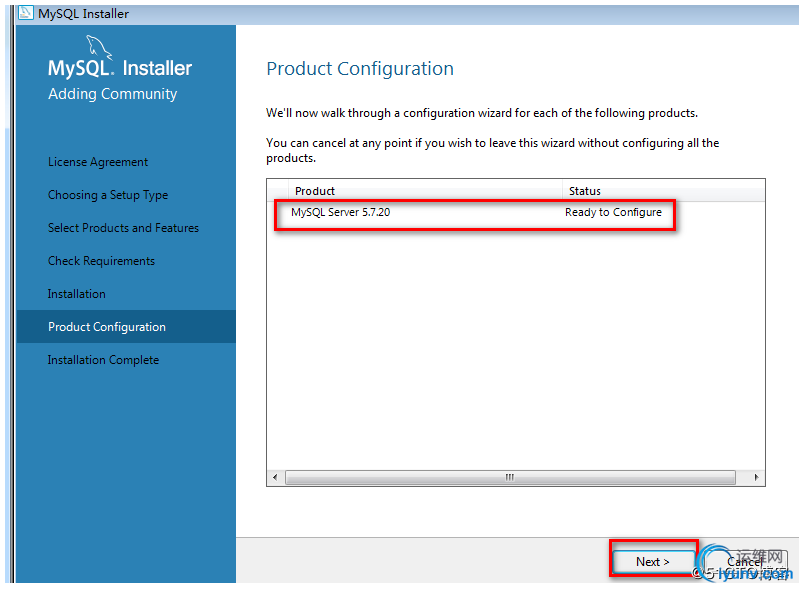The height and width of the screenshot is (590, 799).
Task: Click the Next > button
Action: point(653,561)
